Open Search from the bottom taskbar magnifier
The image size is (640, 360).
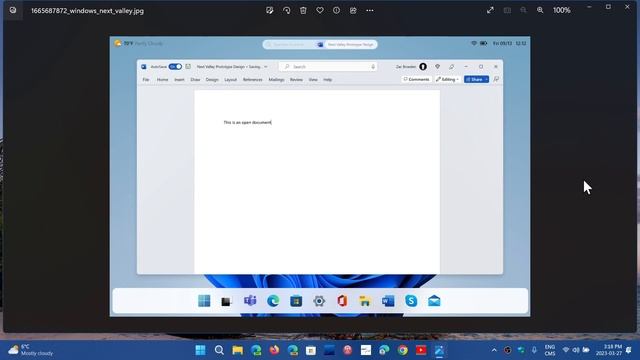(219, 350)
